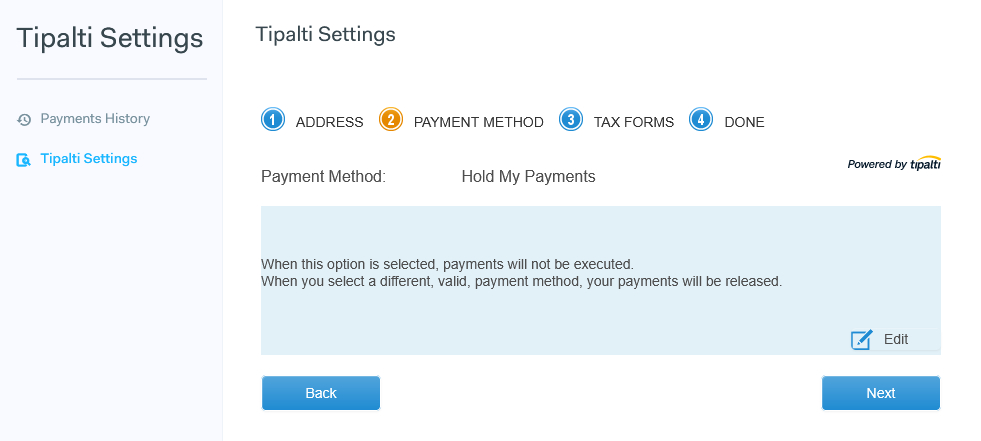Jump to the TAX FORMS step label
Screen dimensions: 981x441
634,122
